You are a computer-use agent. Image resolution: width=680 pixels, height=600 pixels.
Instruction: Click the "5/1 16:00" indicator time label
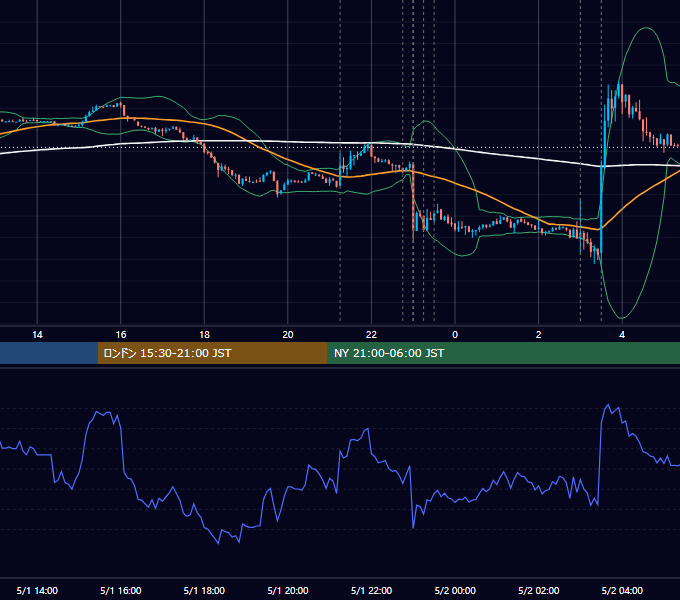coord(121,590)
